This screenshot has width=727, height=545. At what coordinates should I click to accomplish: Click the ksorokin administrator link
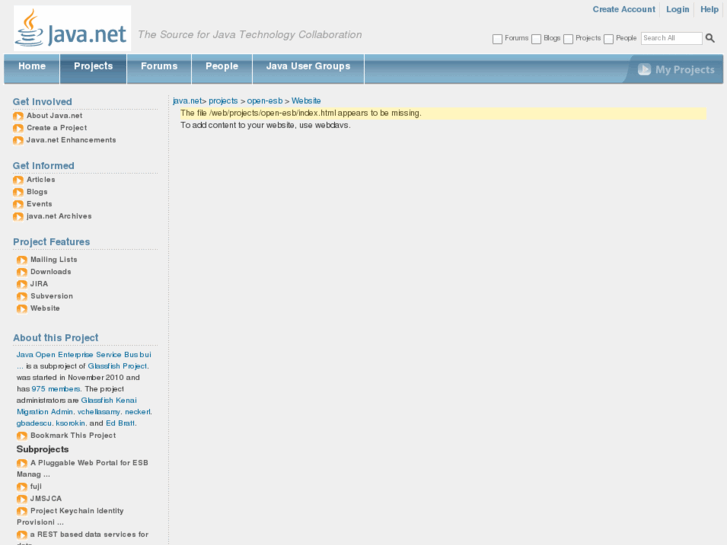[x=70, y=423]
